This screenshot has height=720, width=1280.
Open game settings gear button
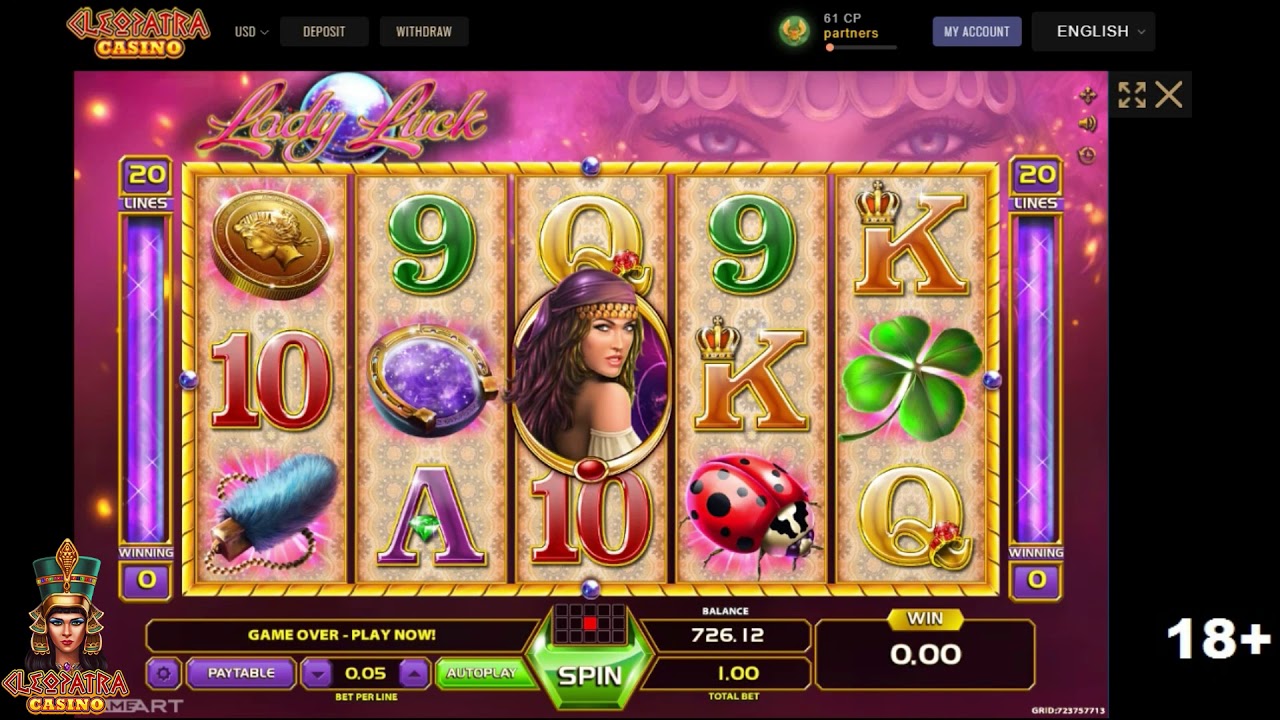tap(163, 674)
